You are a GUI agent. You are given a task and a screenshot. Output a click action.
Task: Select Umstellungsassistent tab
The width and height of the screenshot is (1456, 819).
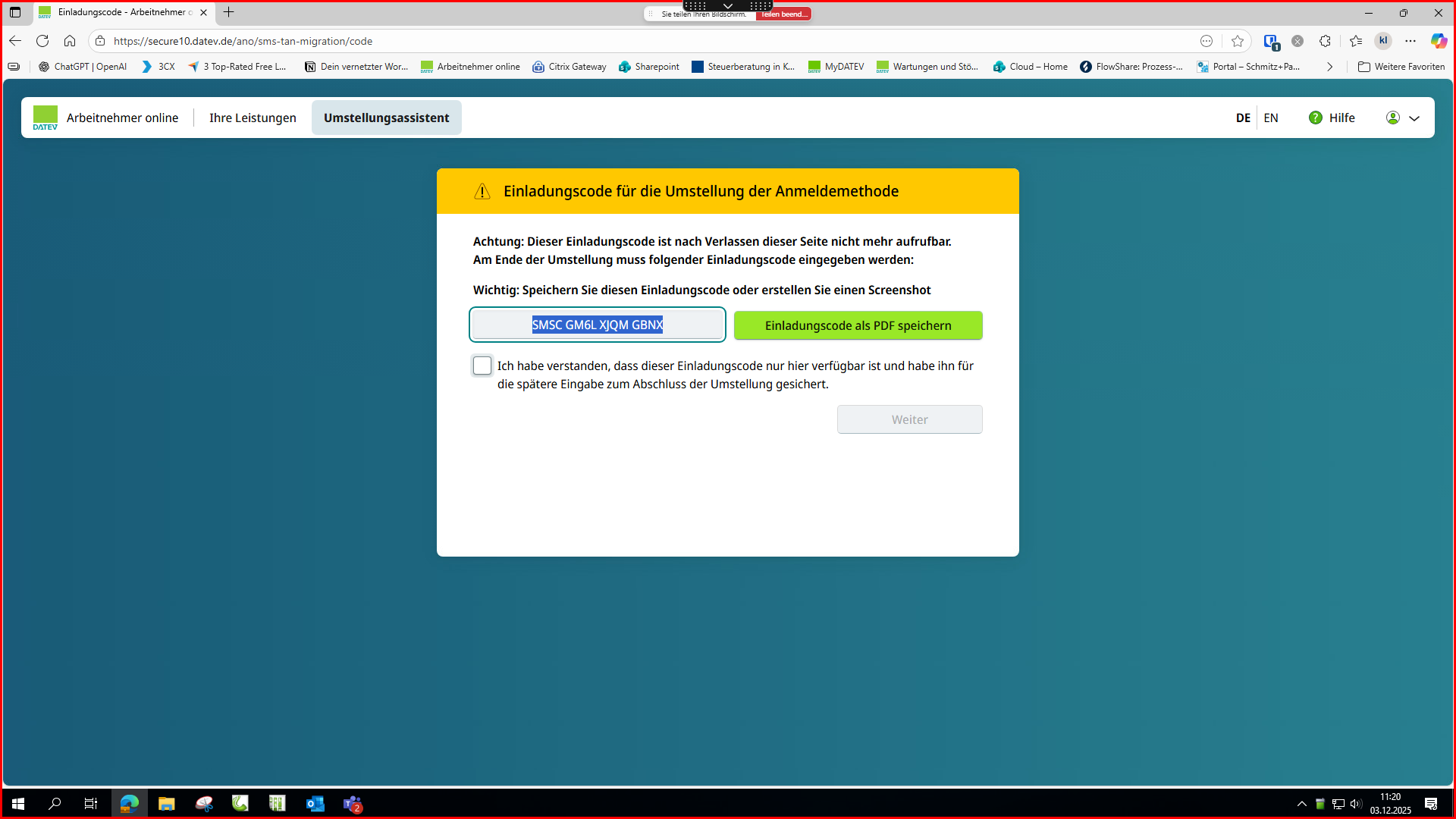point(386,118)
